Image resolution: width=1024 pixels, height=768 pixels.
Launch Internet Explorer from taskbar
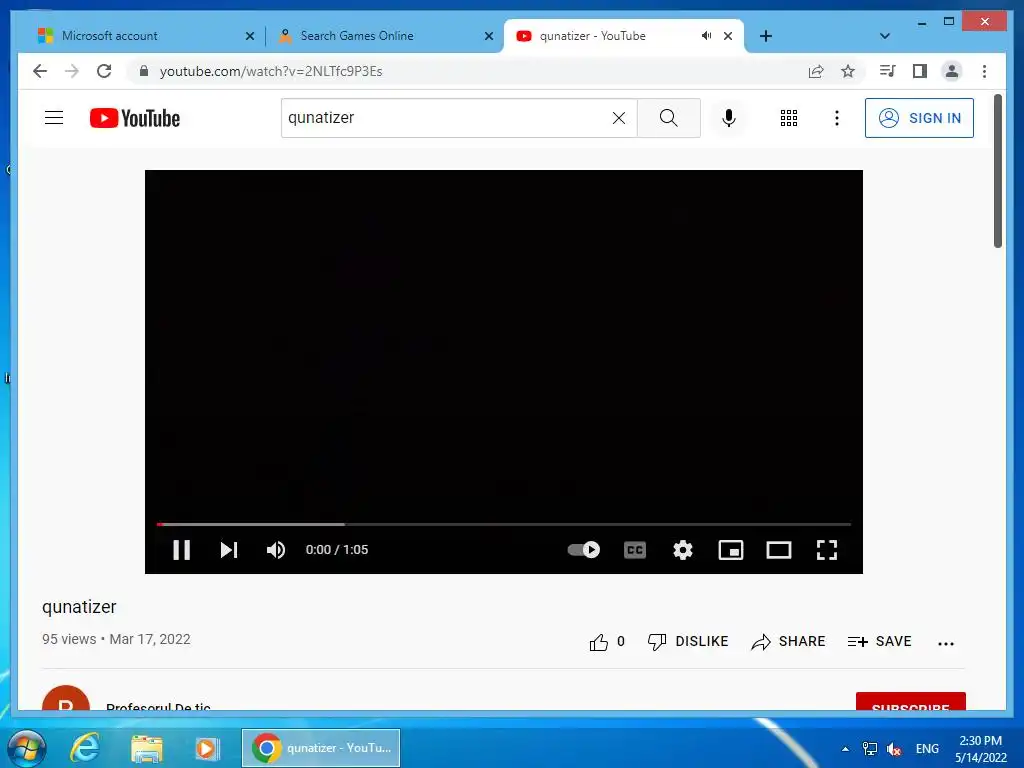85,748
